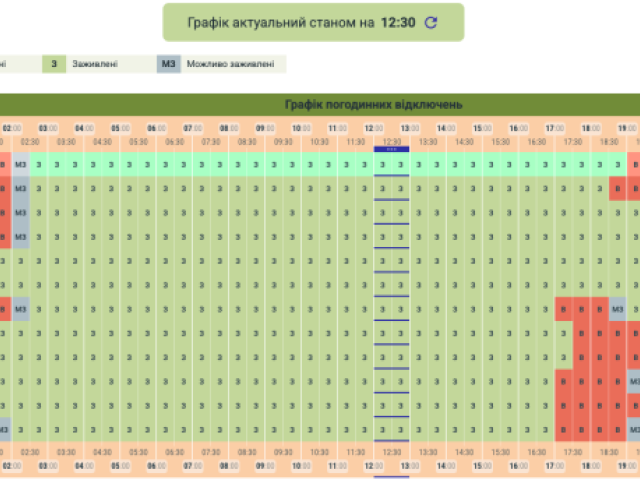
Task: Select the 08:00 hour in top header
Action: pos(229,128)
